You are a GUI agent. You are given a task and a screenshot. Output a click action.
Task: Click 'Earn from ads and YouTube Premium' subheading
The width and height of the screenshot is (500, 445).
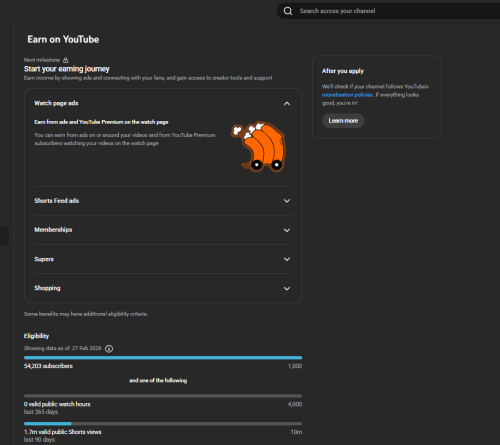click(101, 122)
